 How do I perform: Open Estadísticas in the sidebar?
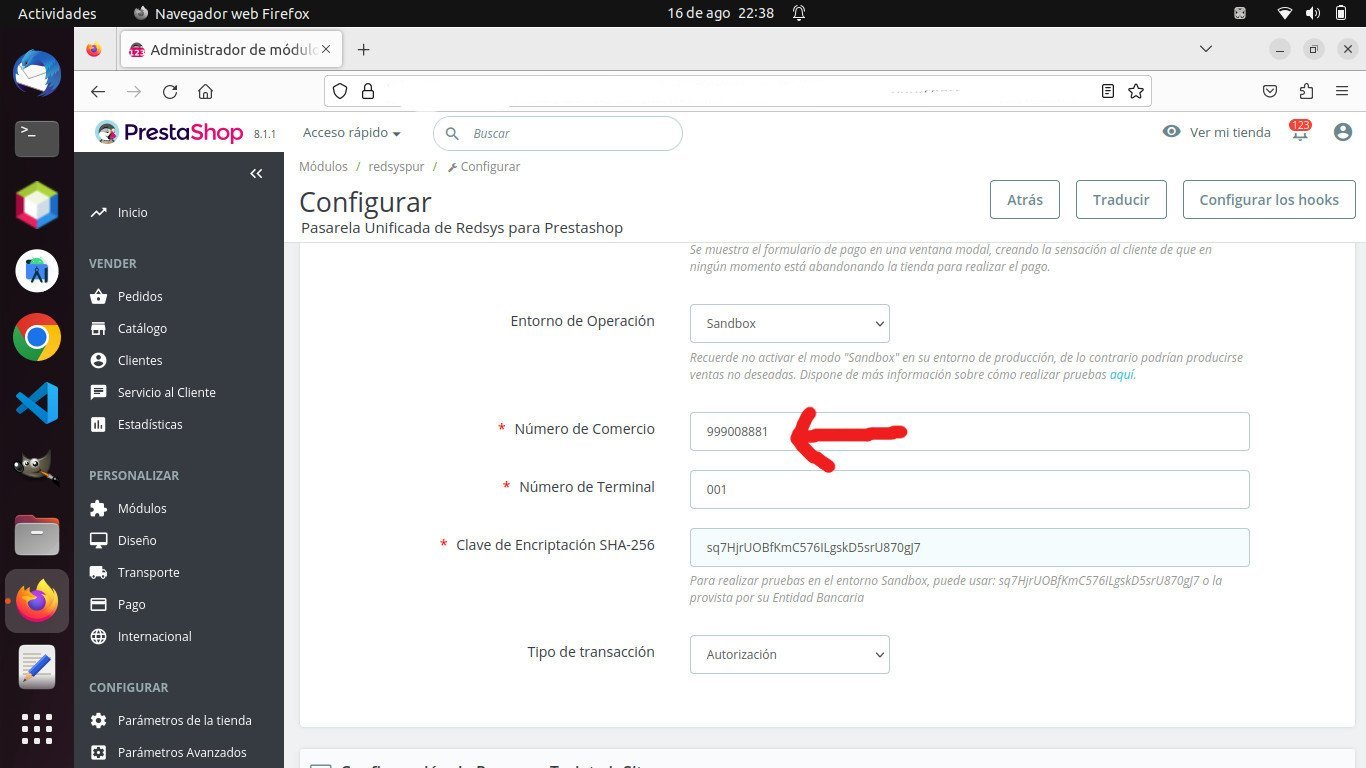[x=150, y=424]
